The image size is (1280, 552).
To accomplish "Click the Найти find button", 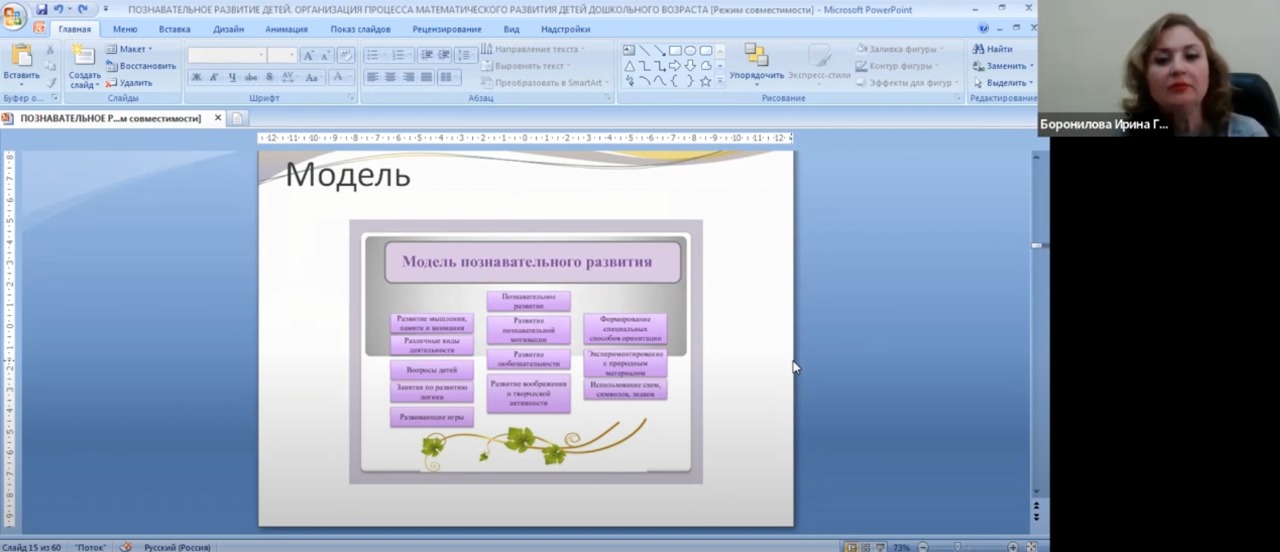I will click(x=993, y=49).
